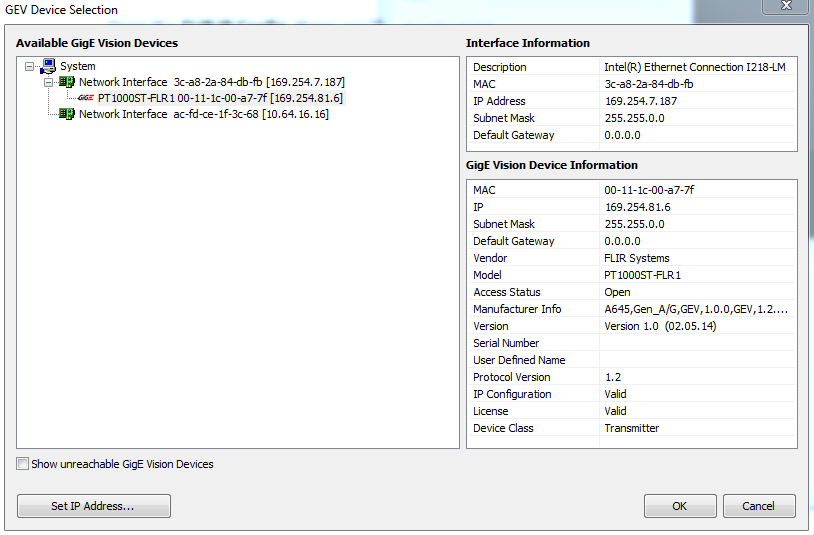Click the GigE logo icon beside PT1000ST-FLR1
Viewport: 814px width, 535px height.
(x=86, y=98)
